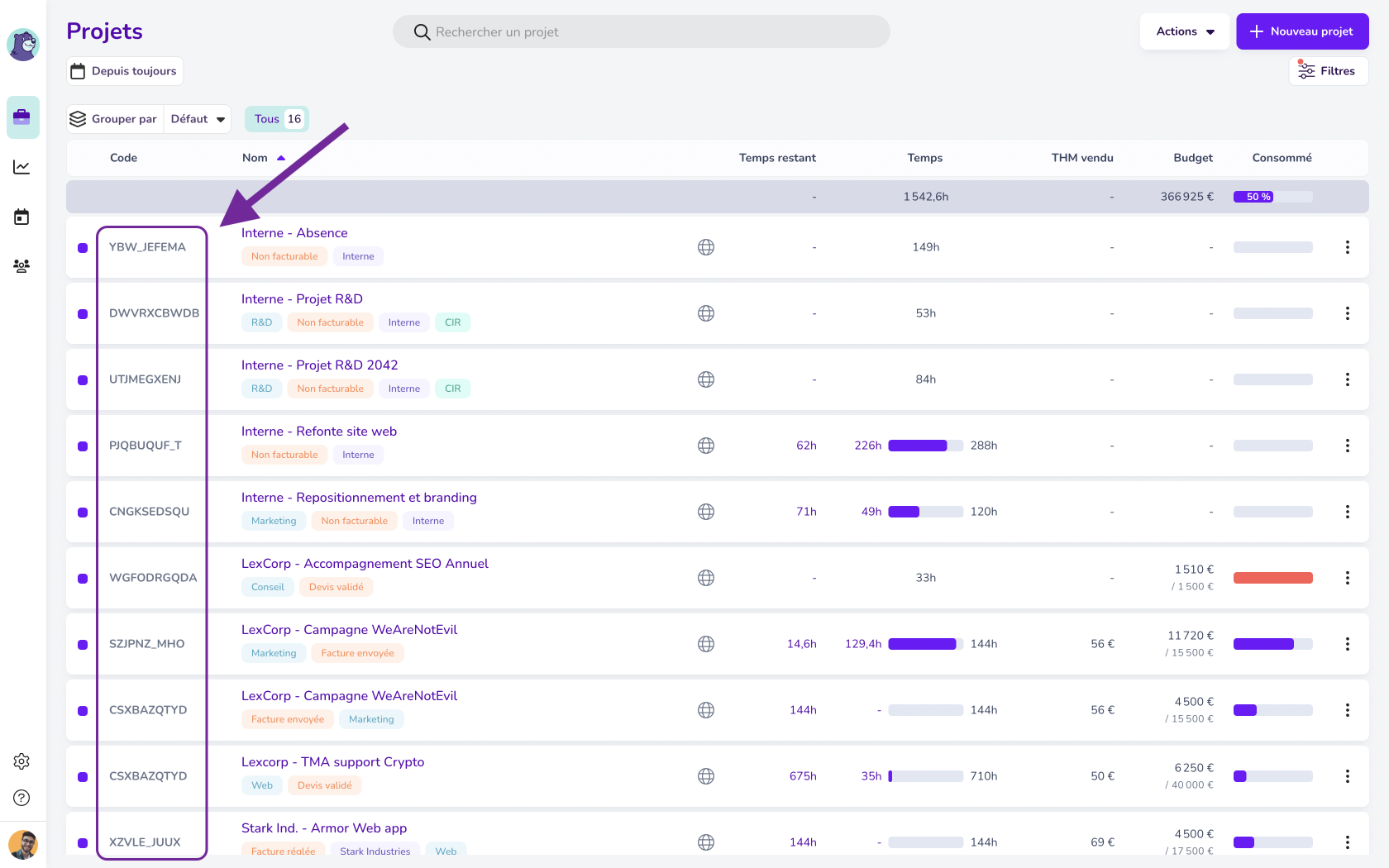Click the CIR tag on Projet R&D 2042
1389x868 pixels.
click(x=452, y=389)
